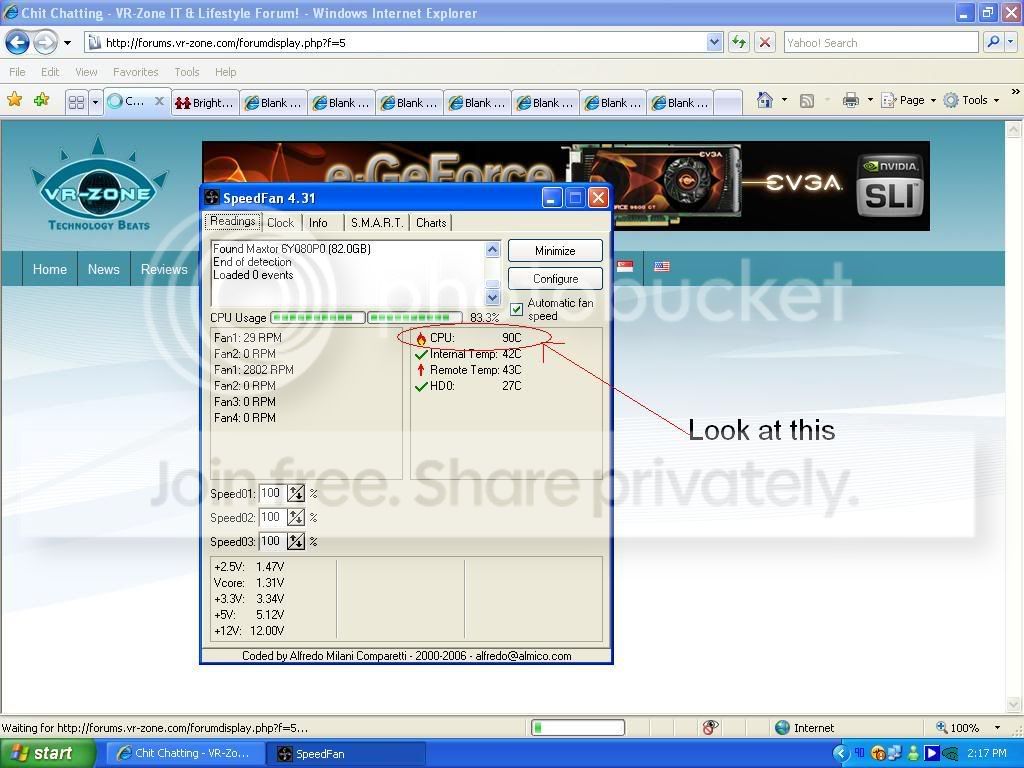Click the Singapore flag icon
The image size is (1024, 768).
pyautogui.click(x=625, y=266)
